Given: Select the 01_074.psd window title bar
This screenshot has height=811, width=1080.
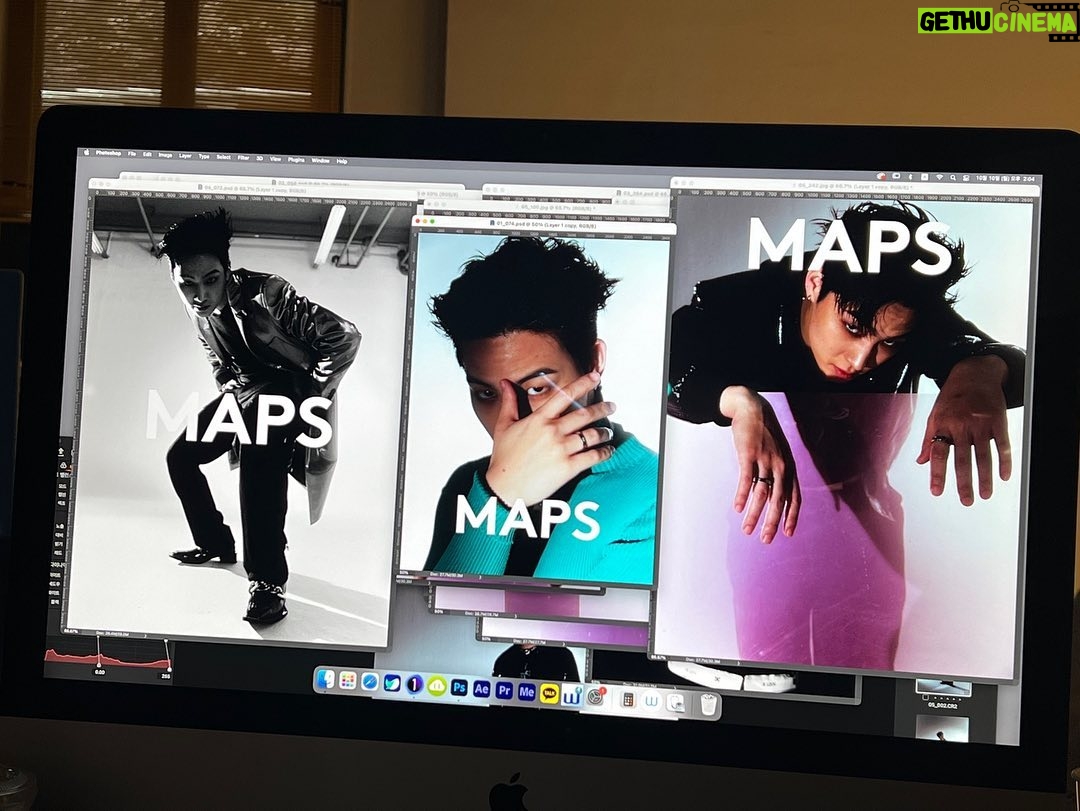Looking at the screenshot, I should [544, 225].
